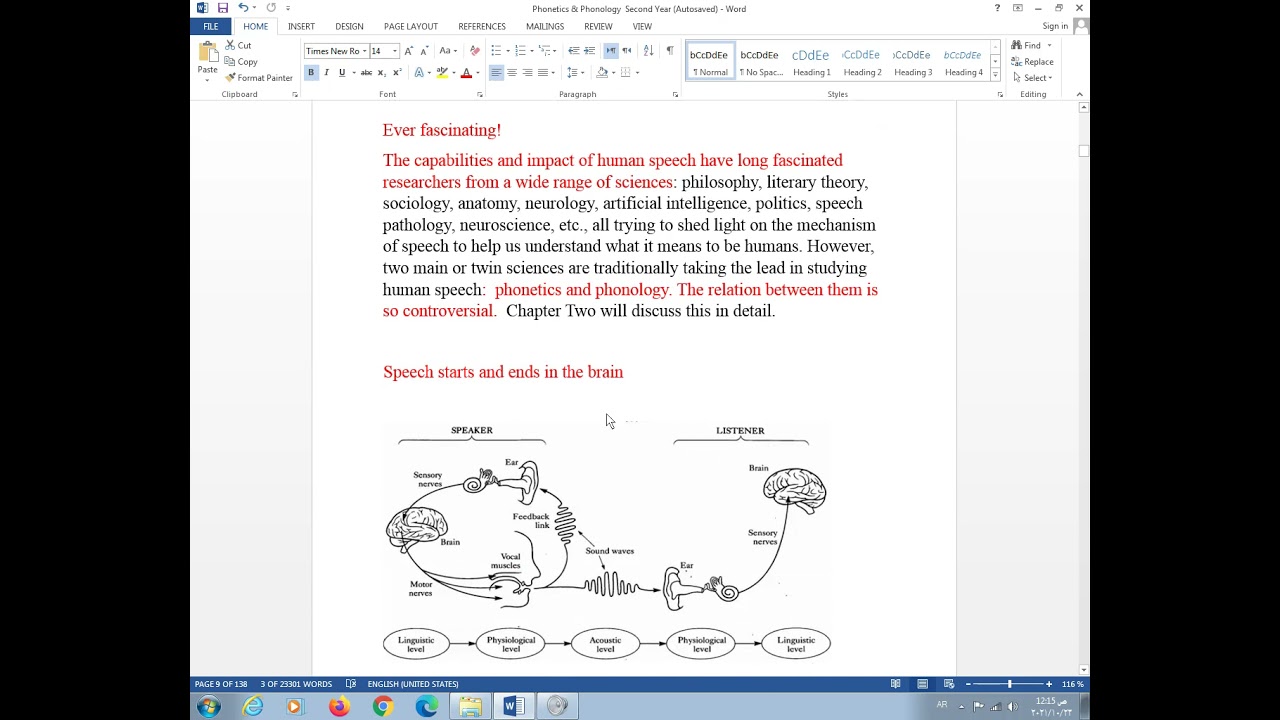
Task: Toggle Italic formatting
Action: [x=326, y=72]
